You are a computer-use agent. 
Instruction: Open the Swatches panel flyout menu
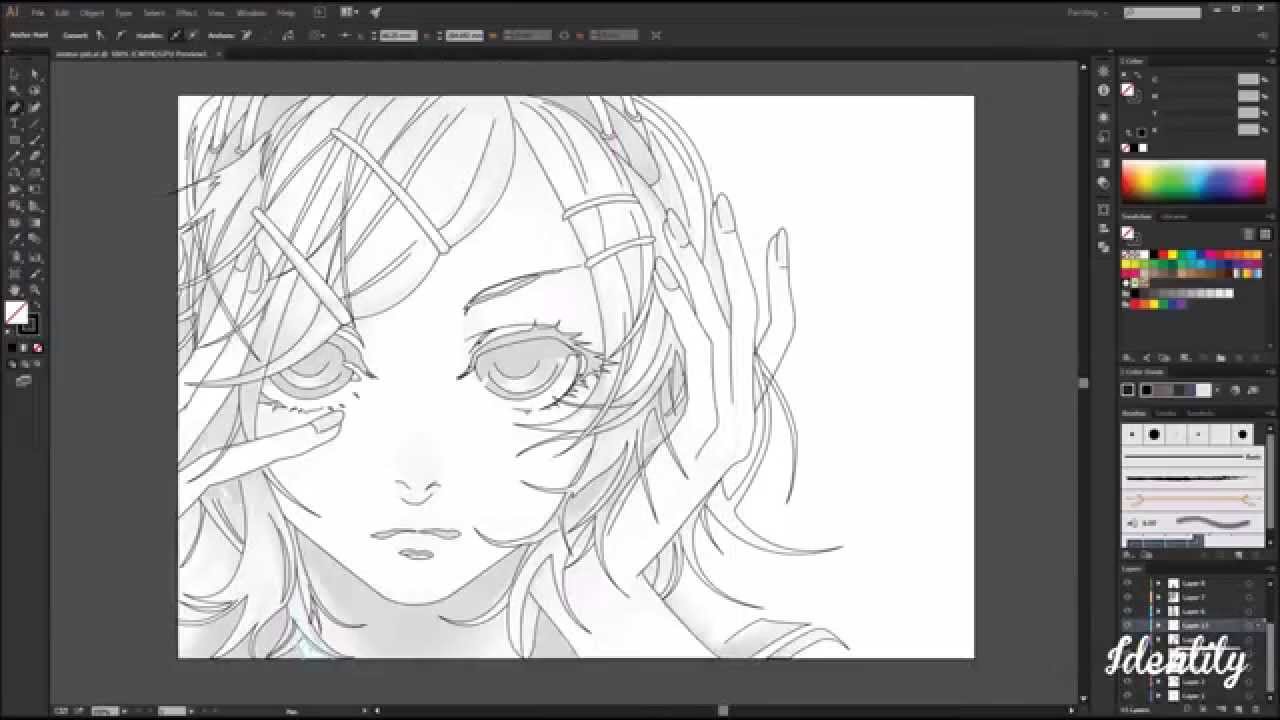[x=1275, y=217]
